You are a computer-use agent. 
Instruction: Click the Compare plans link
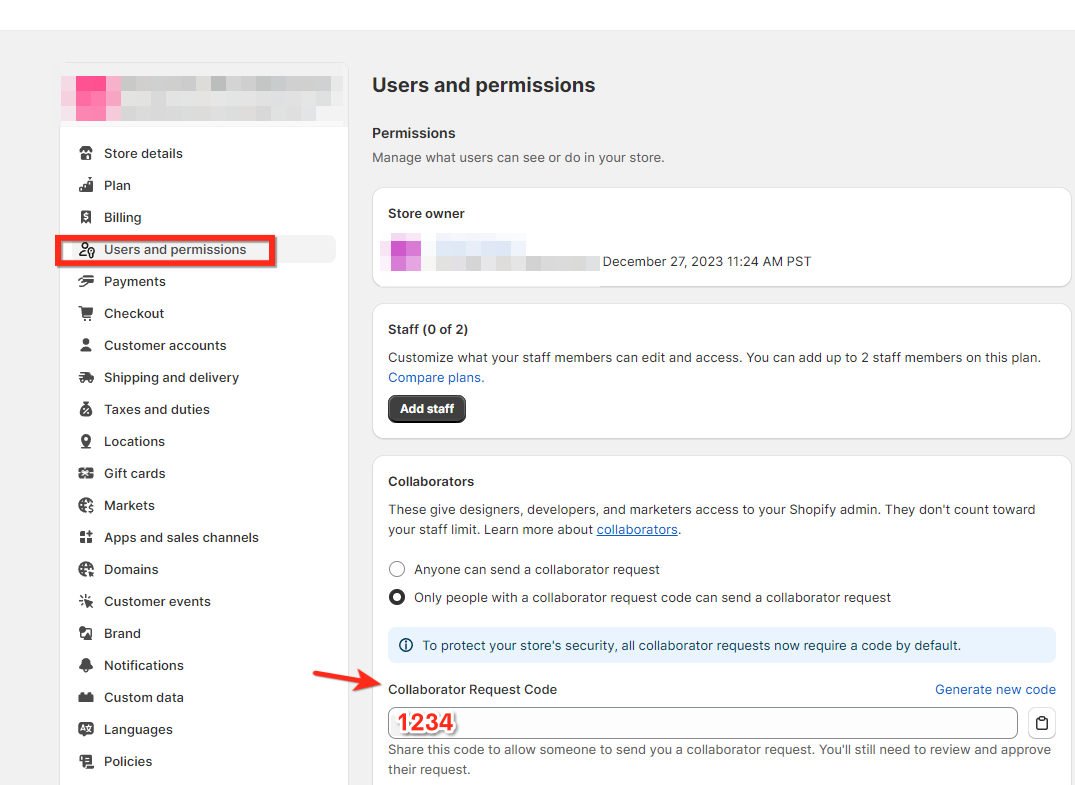click(435, 377)
